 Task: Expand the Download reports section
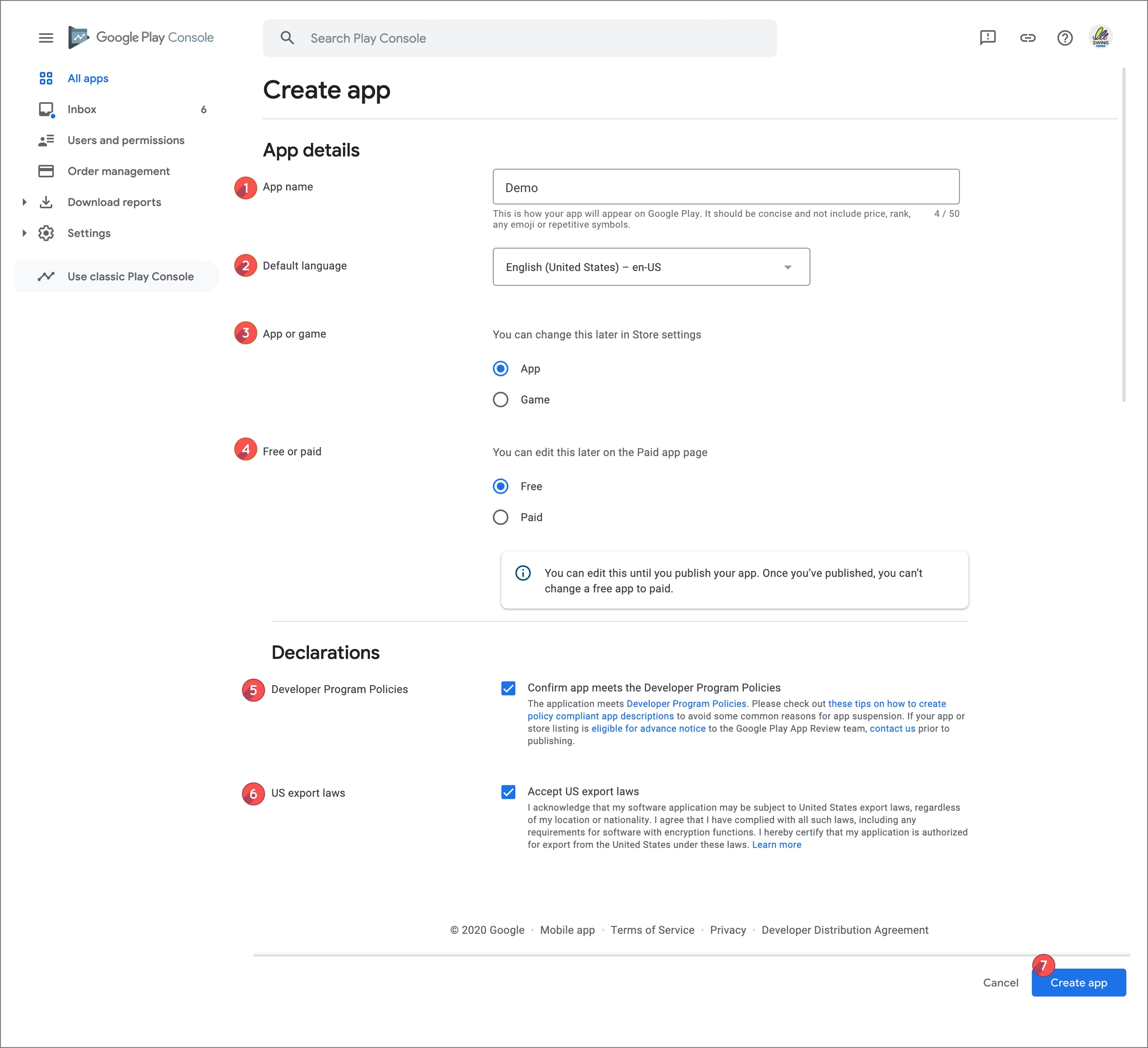coord(24,202)
